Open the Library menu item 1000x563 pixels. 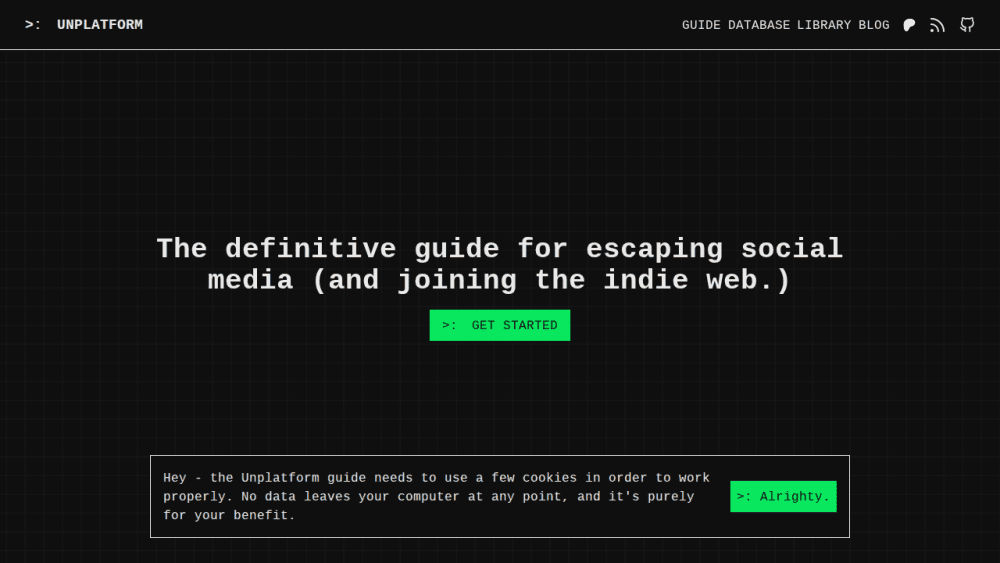[824, 25]
